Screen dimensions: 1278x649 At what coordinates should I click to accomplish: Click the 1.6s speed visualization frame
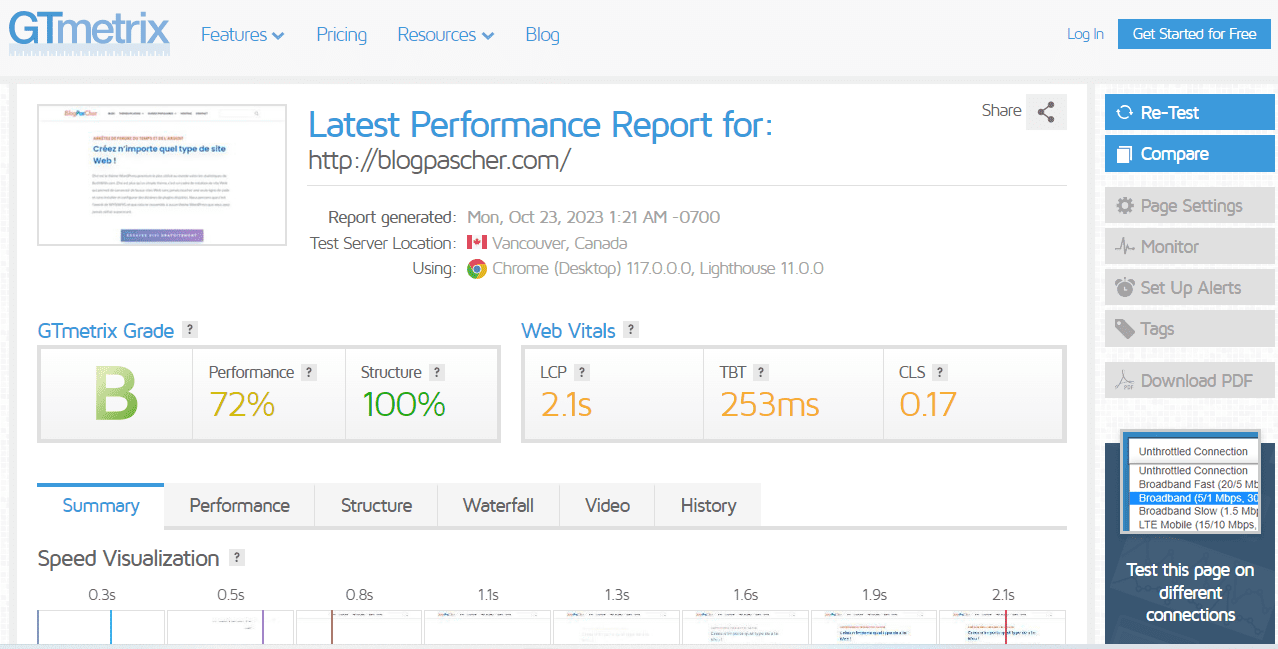[x=745, y=628]
